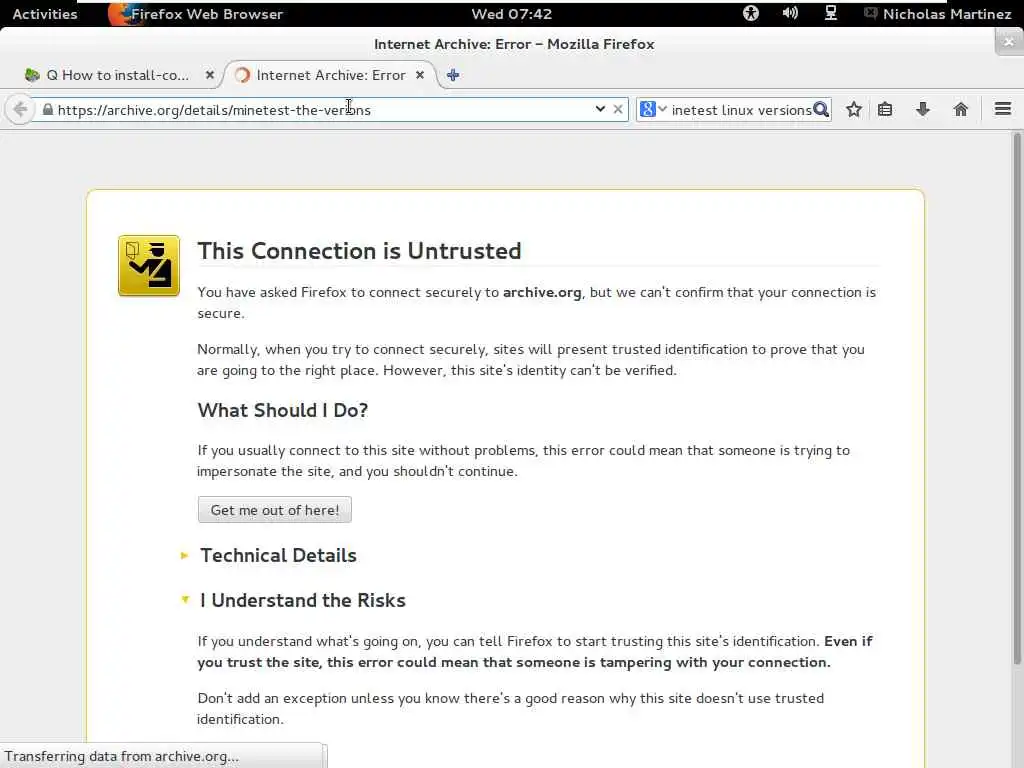
Task: Click the search box text field
Action: 741,110
